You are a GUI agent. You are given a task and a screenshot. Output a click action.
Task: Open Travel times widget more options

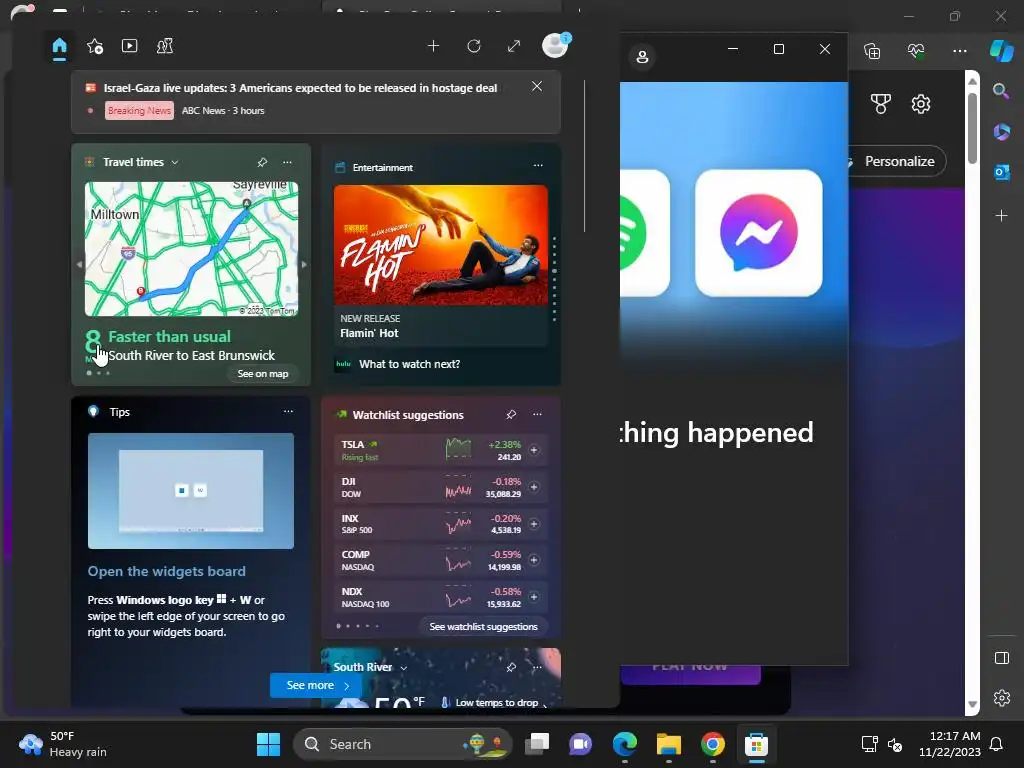click(x=287, y=163)
